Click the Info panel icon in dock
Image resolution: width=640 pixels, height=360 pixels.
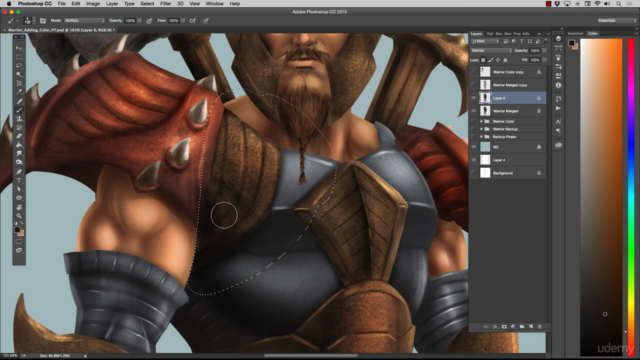558,85
